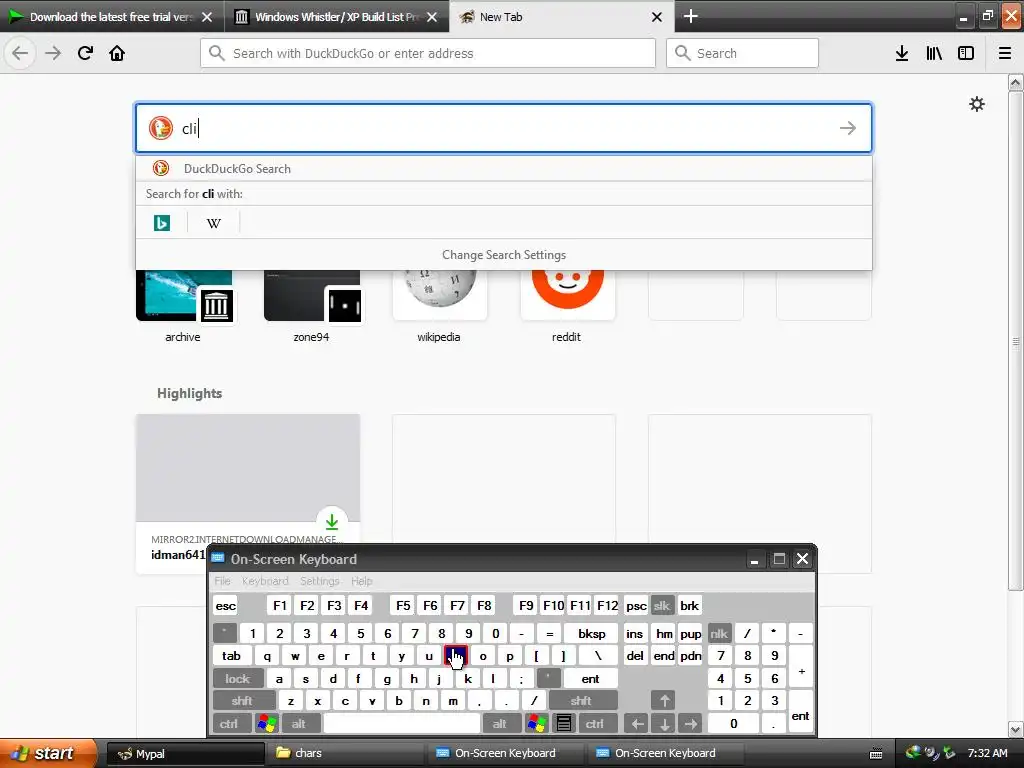Toggle the lock (caps lock) key
Image resolution: width=1024 pixels, height=768 pixels.
click(x=238, y=679)
